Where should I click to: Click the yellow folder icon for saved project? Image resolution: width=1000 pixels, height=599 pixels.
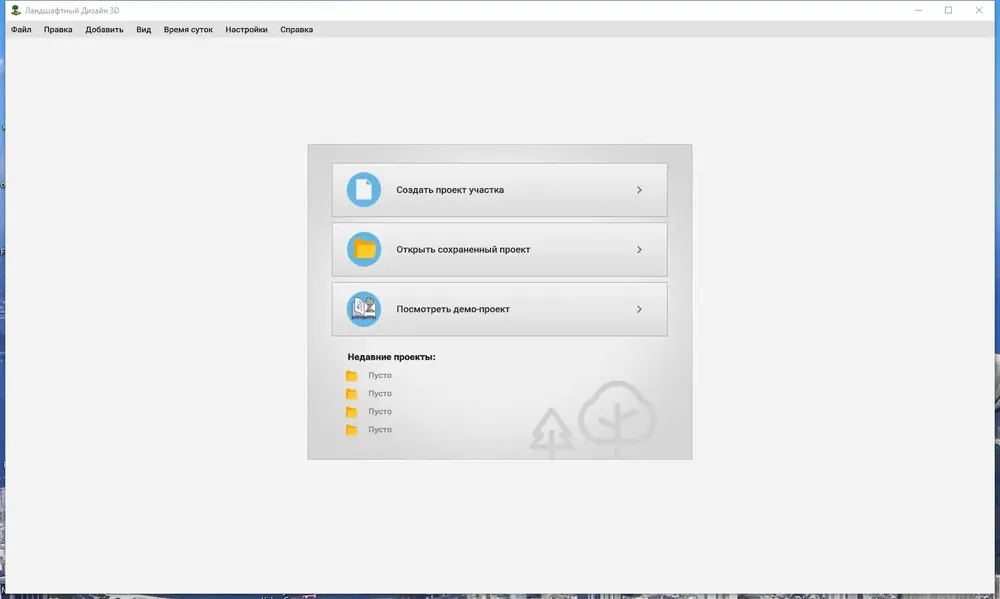(364, 249)
